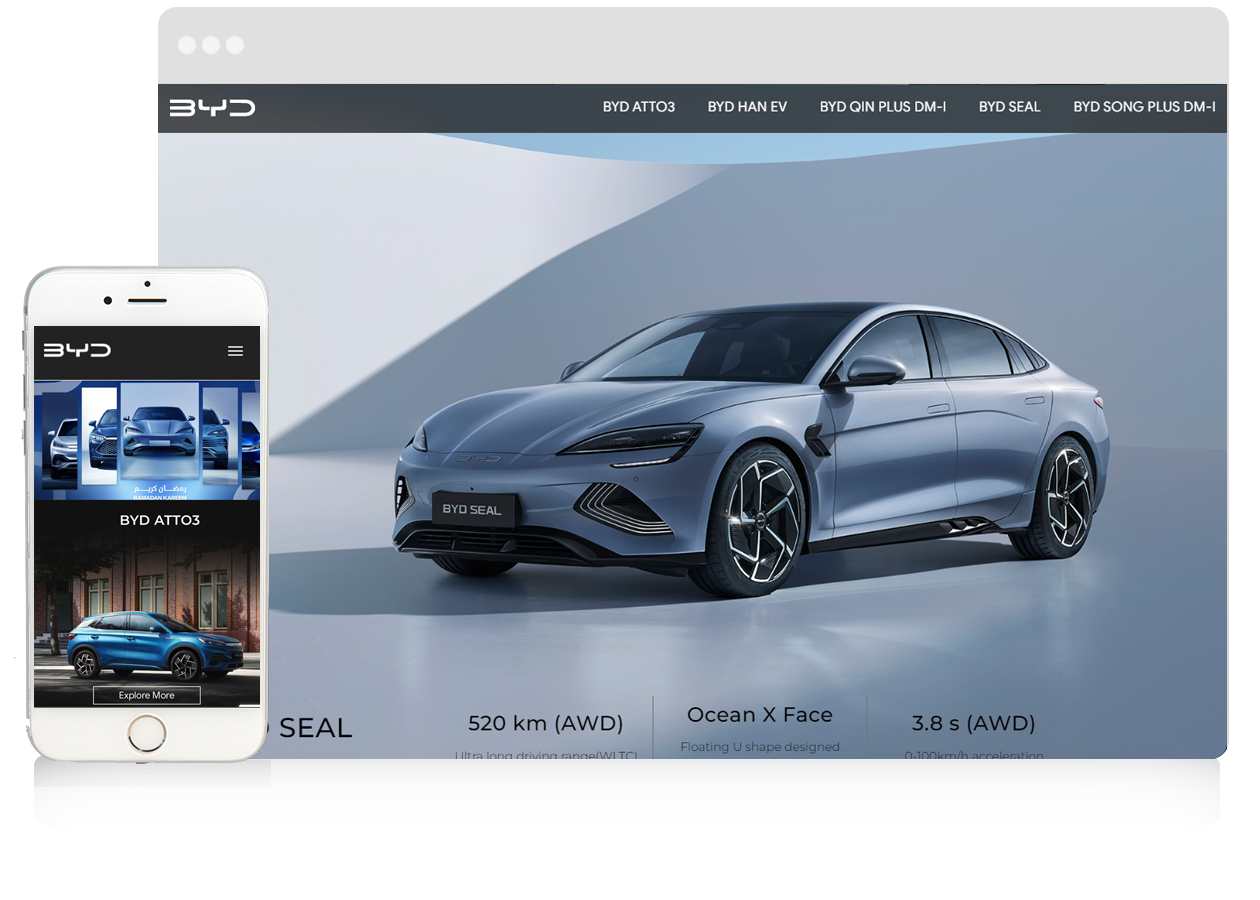Open the BYD ATTO3 menu item
Screen dimensions: 1260x900
click(x=639, y=107)
